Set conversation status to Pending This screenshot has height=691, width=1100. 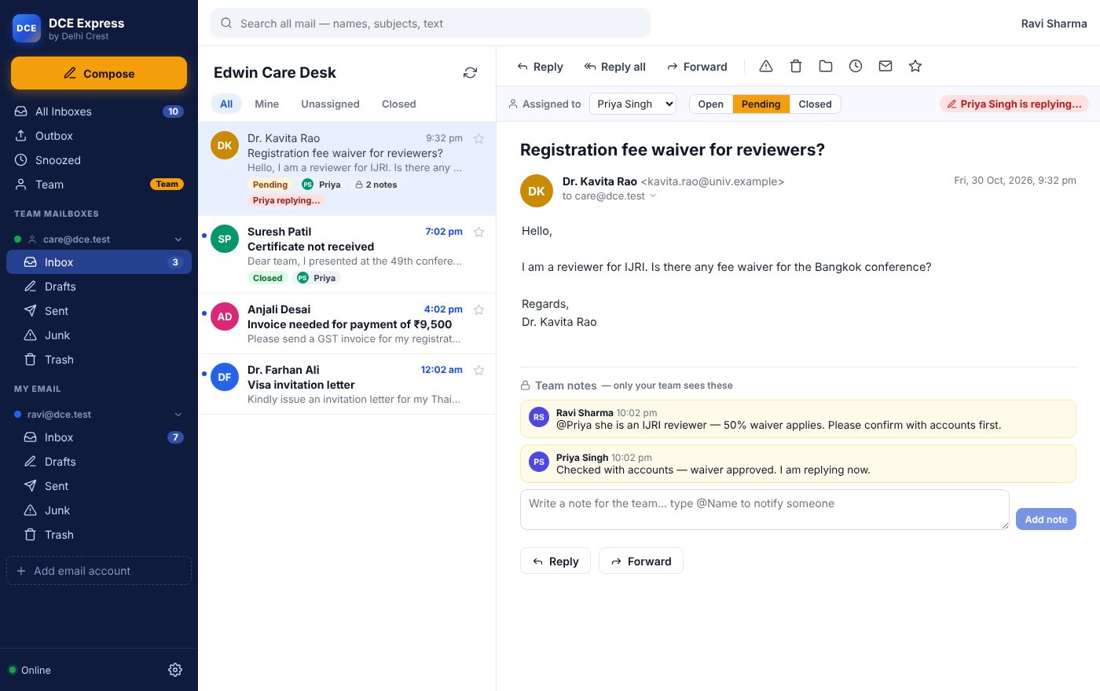pos(760,104)
